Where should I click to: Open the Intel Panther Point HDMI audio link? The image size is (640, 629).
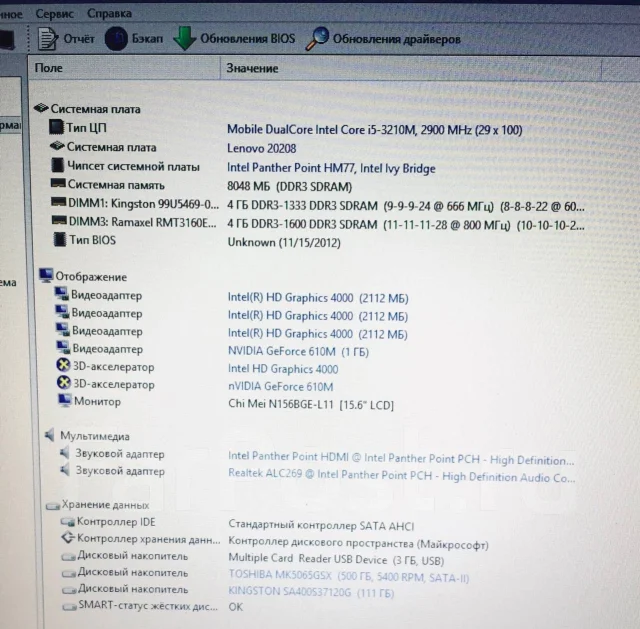pos(401,458)
